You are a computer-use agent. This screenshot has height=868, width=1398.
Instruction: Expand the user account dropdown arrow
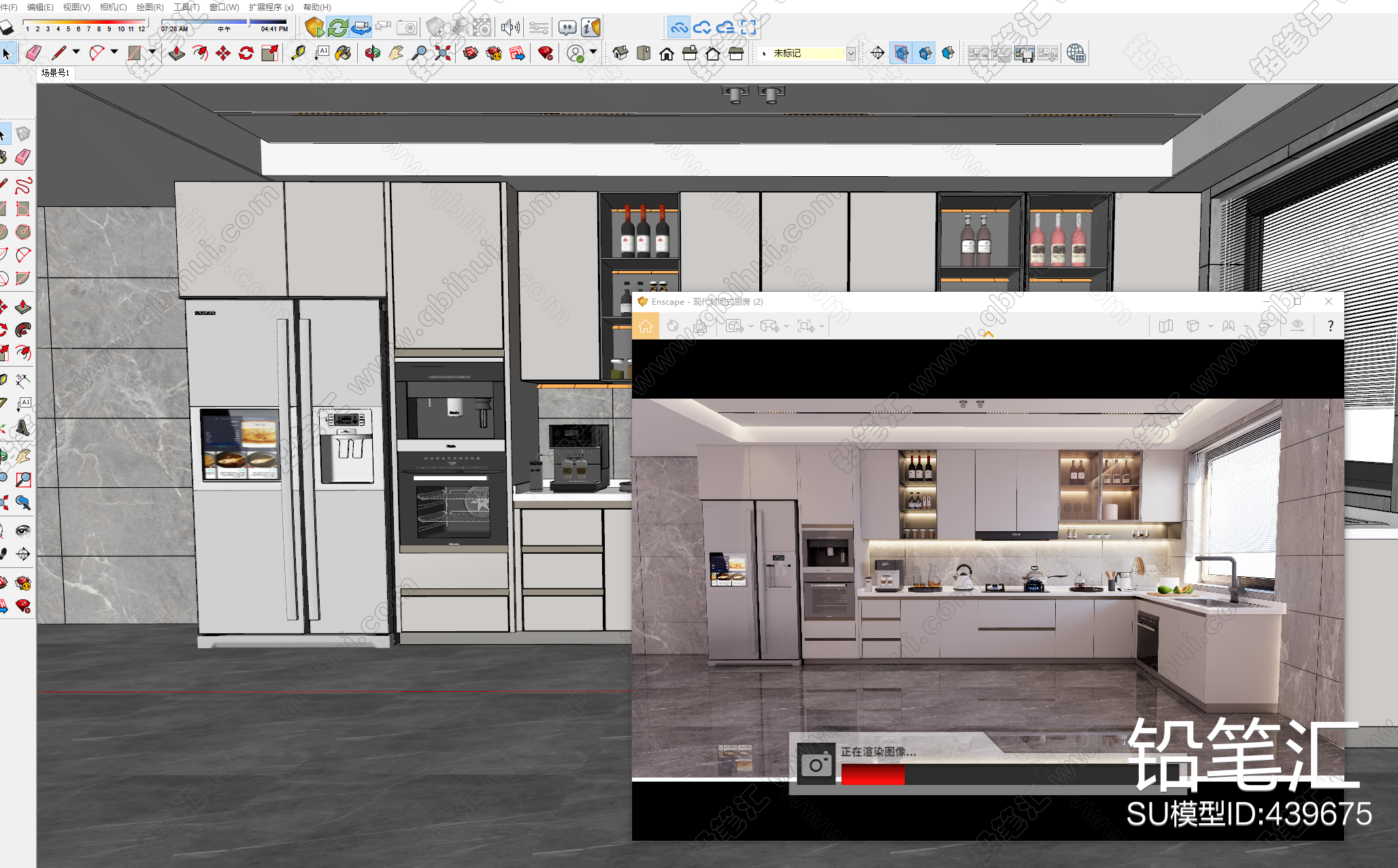[593, 52]
